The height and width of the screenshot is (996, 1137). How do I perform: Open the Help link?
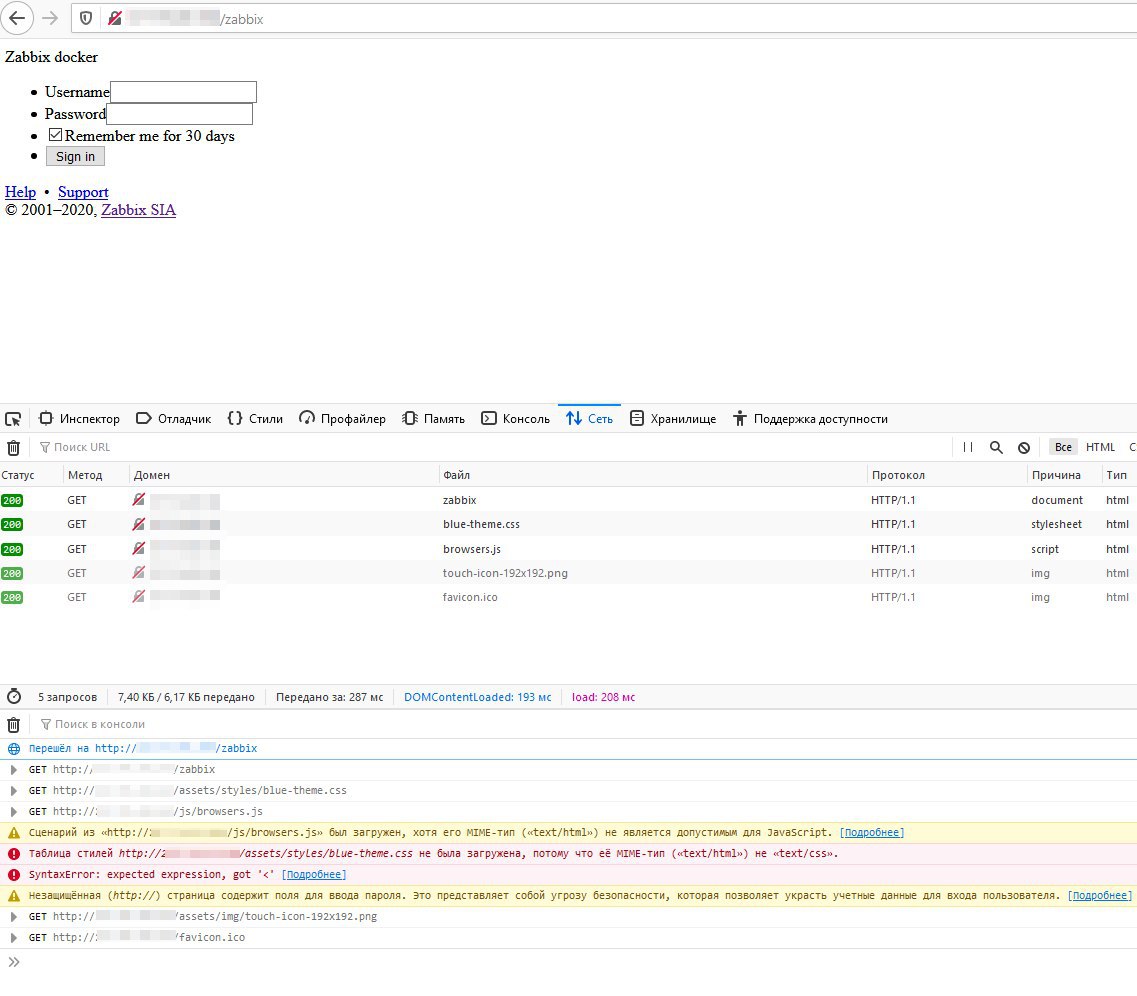[20, 192]
